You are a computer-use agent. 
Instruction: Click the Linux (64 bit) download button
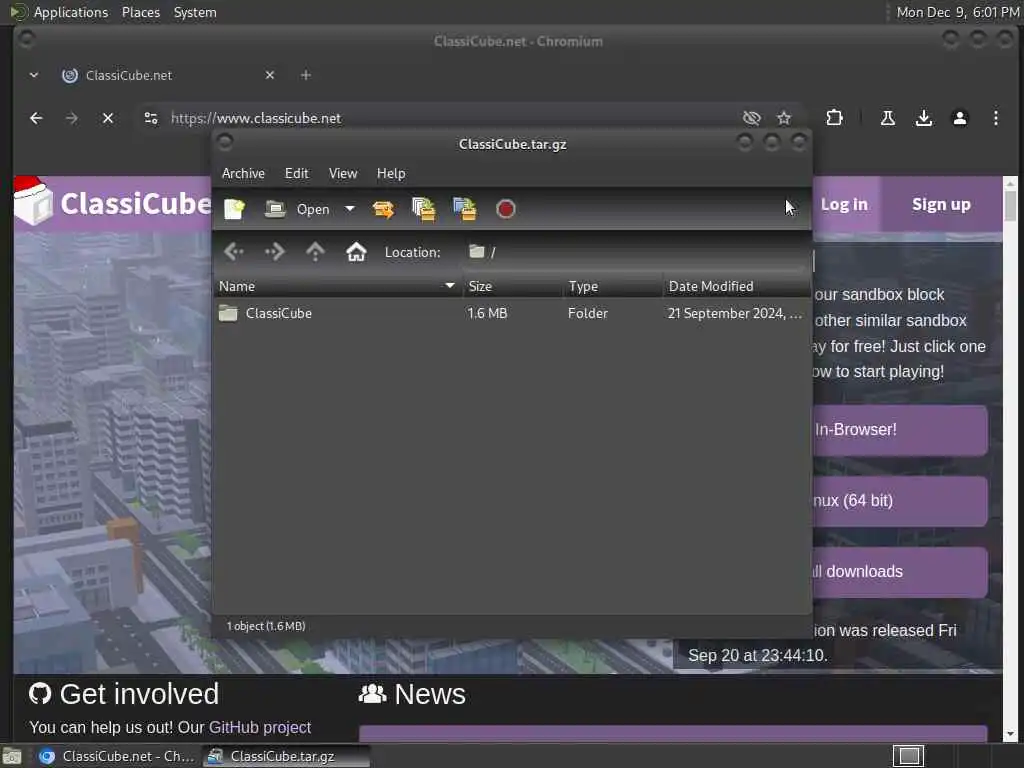click(899, 501)
